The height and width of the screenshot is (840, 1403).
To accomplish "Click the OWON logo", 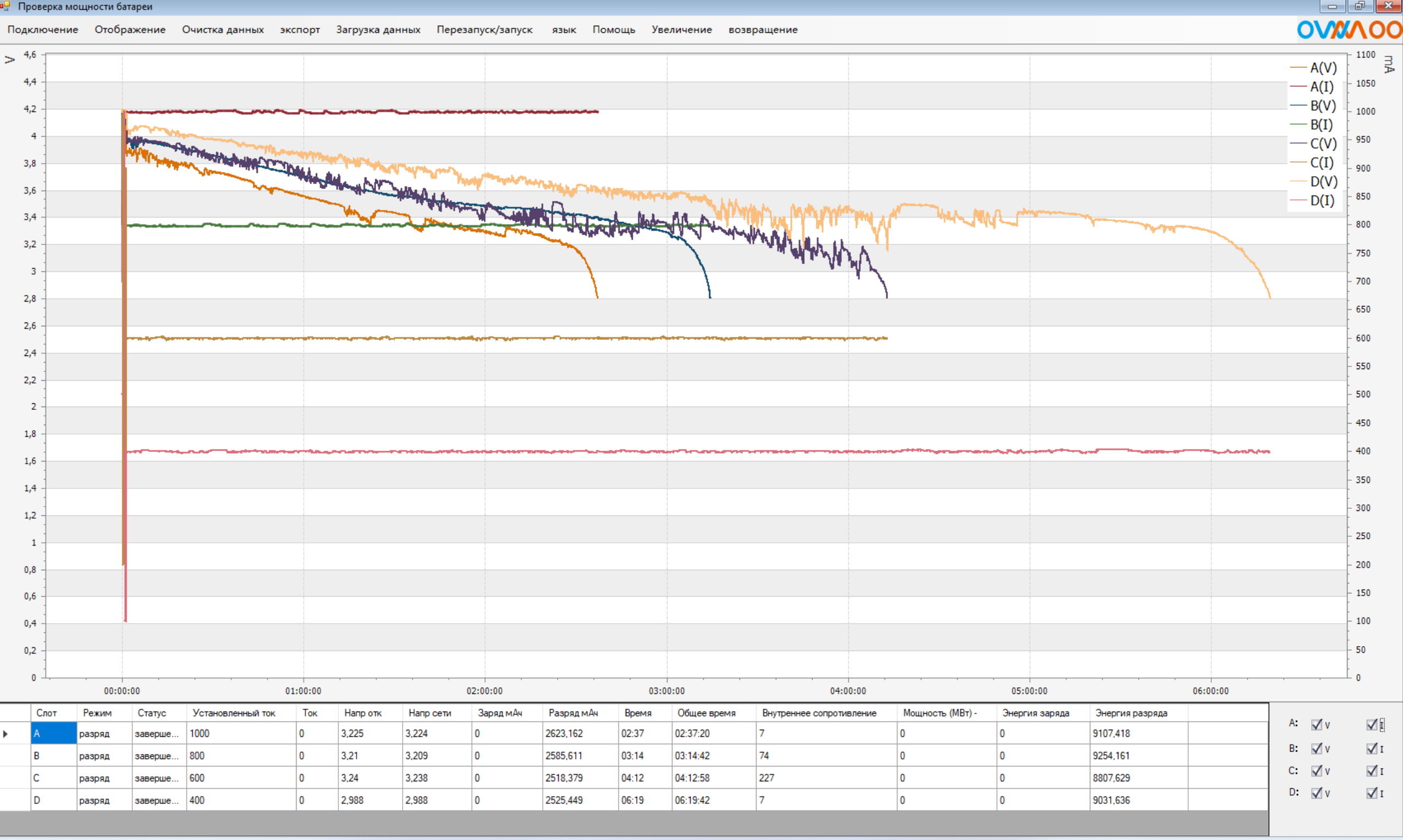I will pos(1349,30).
